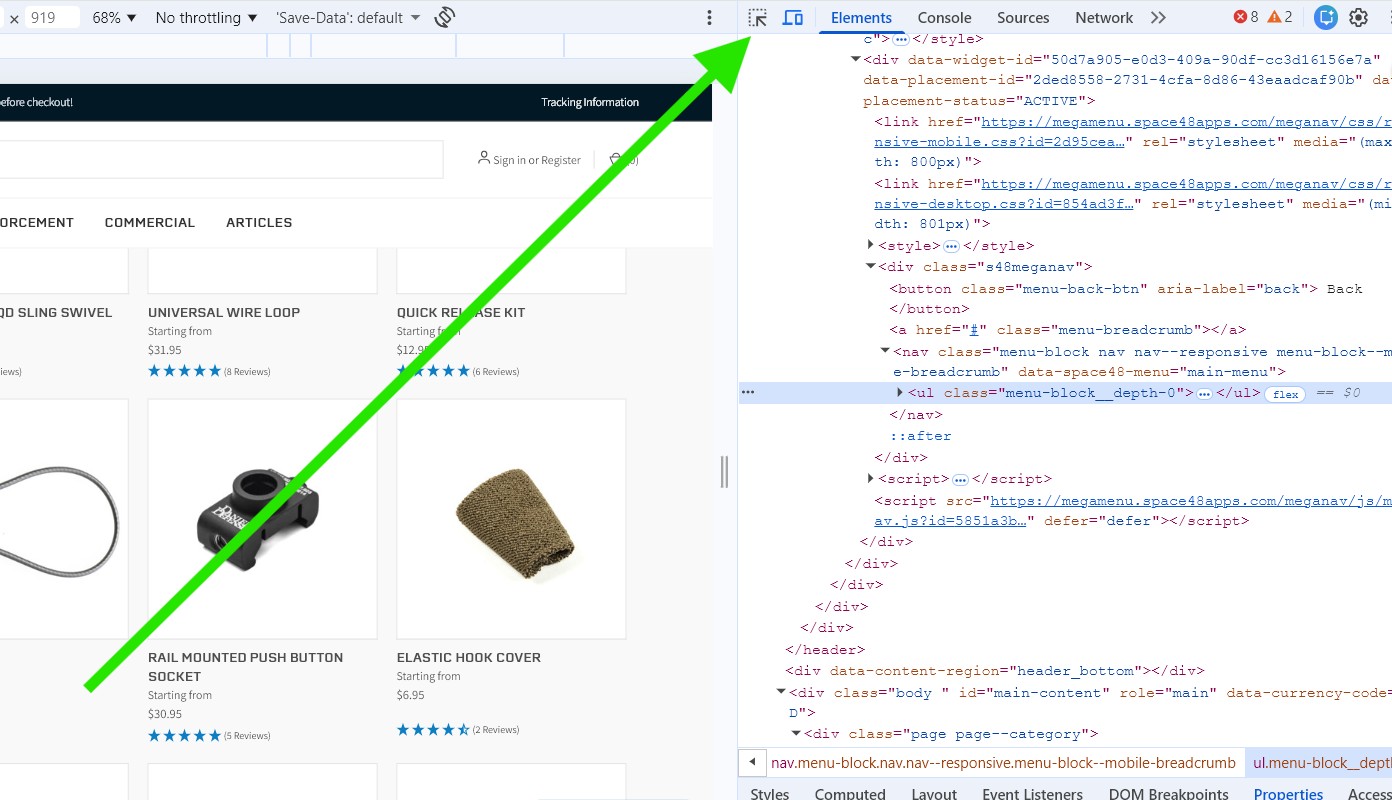This screenshot has height=800, width=1392.
Task: Collapse the div s48meganav node
Action: pos(870,267)
